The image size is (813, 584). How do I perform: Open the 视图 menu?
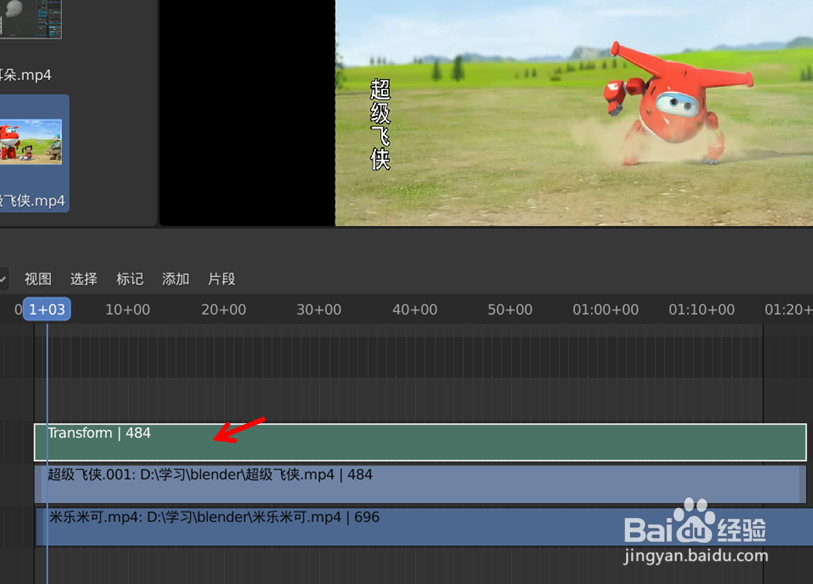point(38,279)
